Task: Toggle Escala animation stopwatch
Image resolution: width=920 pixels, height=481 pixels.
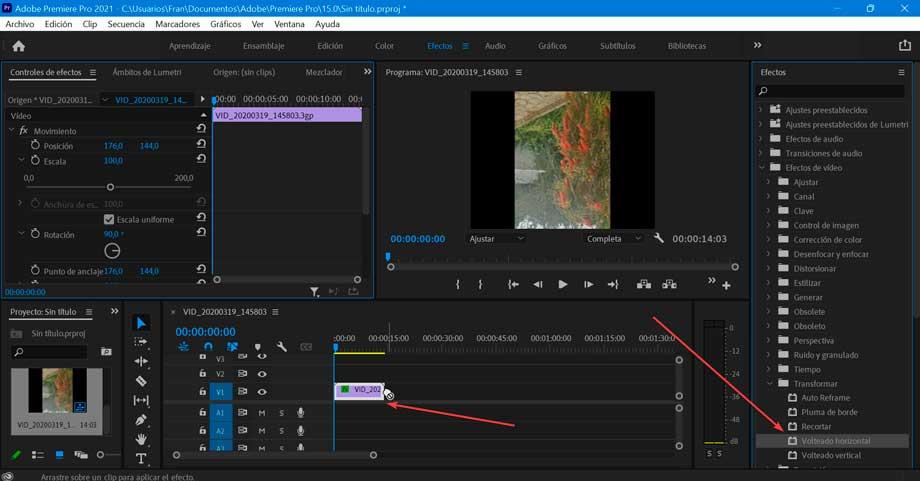Action: [x=35, y=160]
